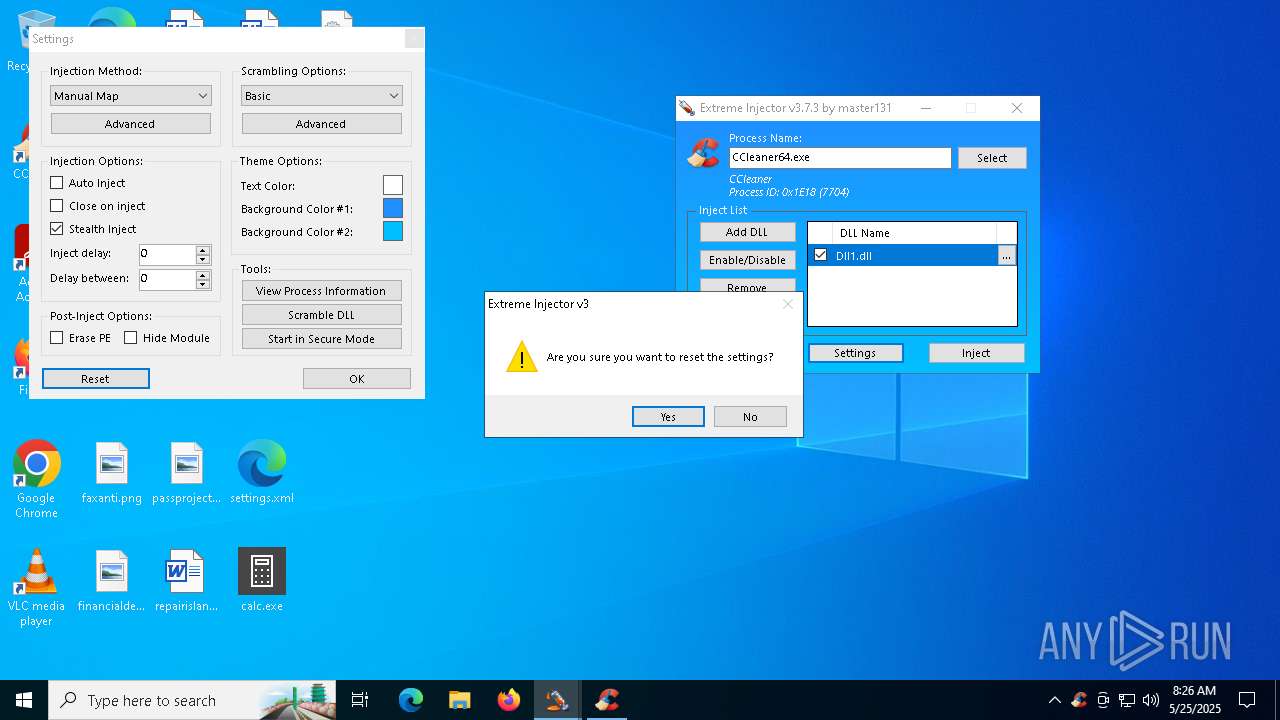This screenshot has height=720, width=1280.
Task: Open the Injection Method dropdown
Action: click(x=131, y=96)
